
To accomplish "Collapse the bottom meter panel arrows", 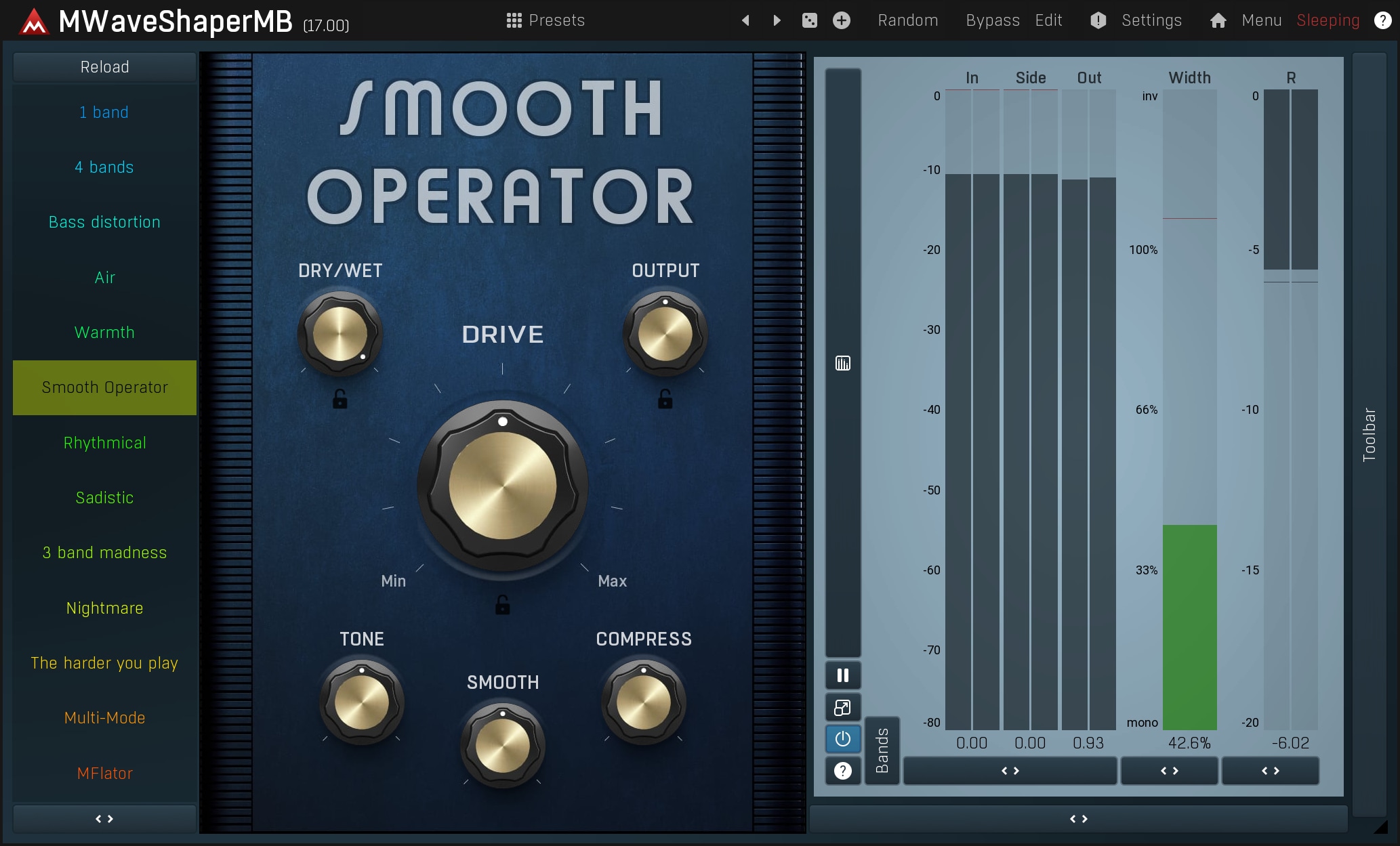I will coord(1078,819).
